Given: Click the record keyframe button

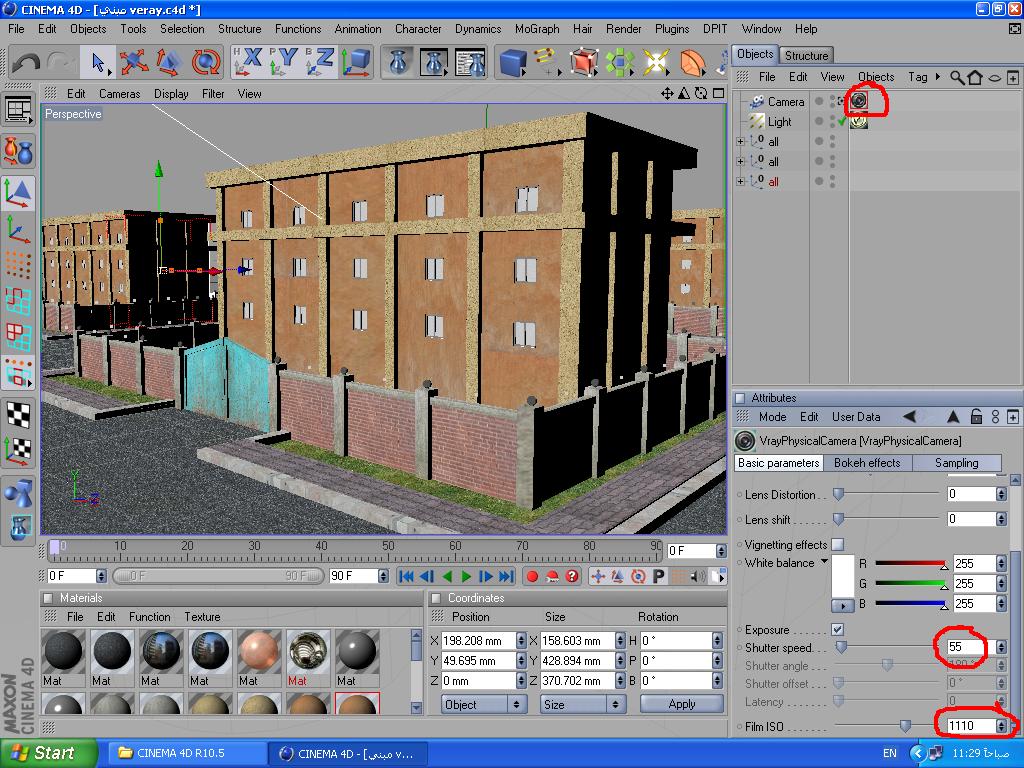Looking at the screenshot, I should pyautogui.click(x=532, y=576).
